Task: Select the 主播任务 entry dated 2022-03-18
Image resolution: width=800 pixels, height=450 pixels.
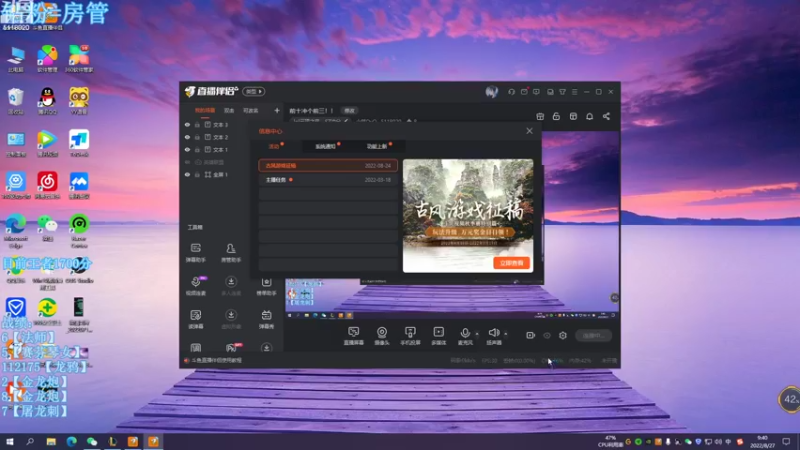Action: 328,180
